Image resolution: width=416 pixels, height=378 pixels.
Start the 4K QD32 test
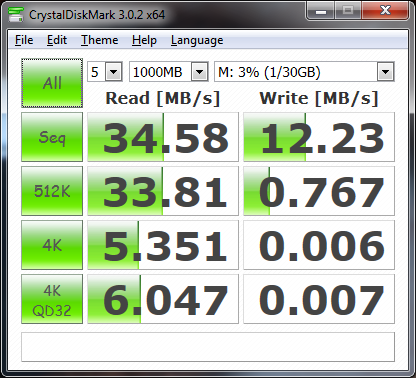[x=52, y=299]
